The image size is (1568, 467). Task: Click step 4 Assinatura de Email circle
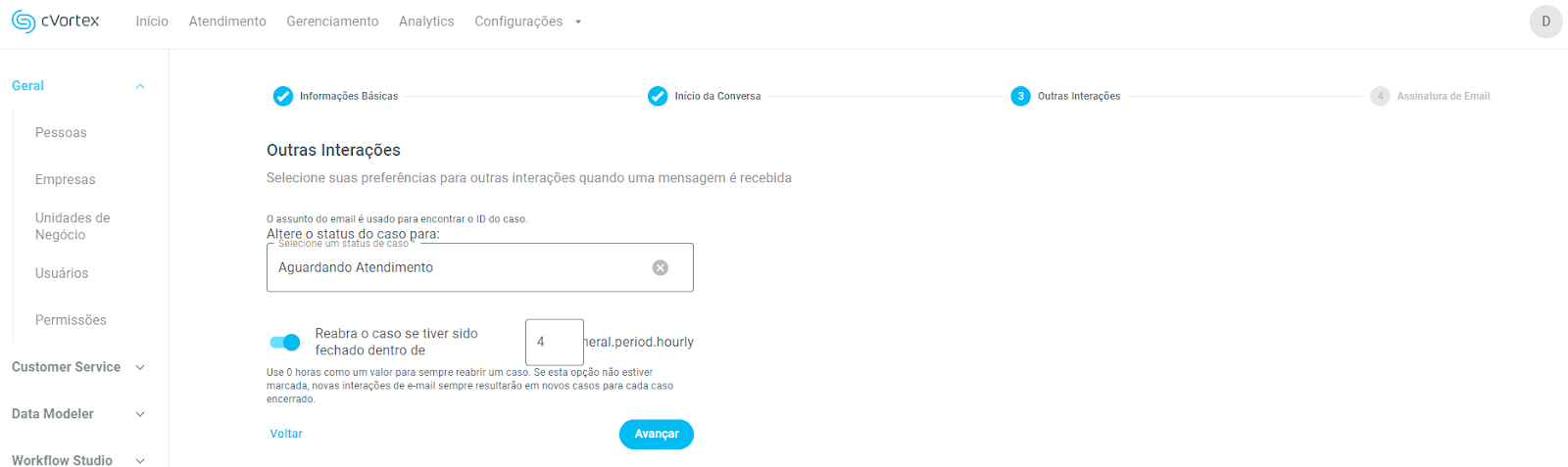[x=1380, y=96]
